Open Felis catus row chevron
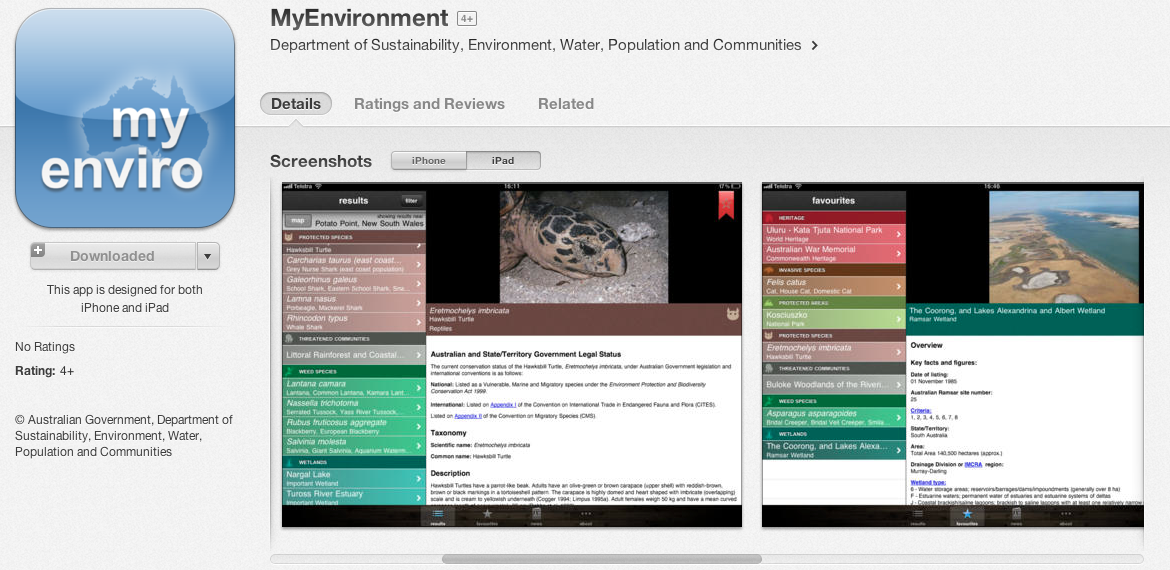 tap(898, 286)
